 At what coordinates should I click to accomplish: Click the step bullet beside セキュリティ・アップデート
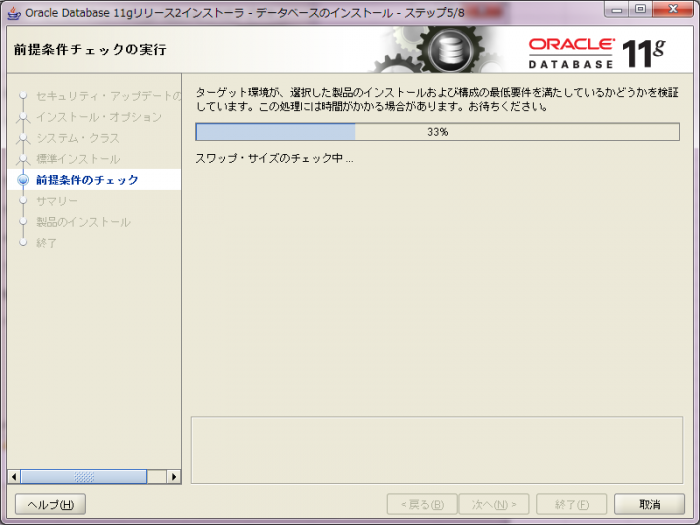23,96
